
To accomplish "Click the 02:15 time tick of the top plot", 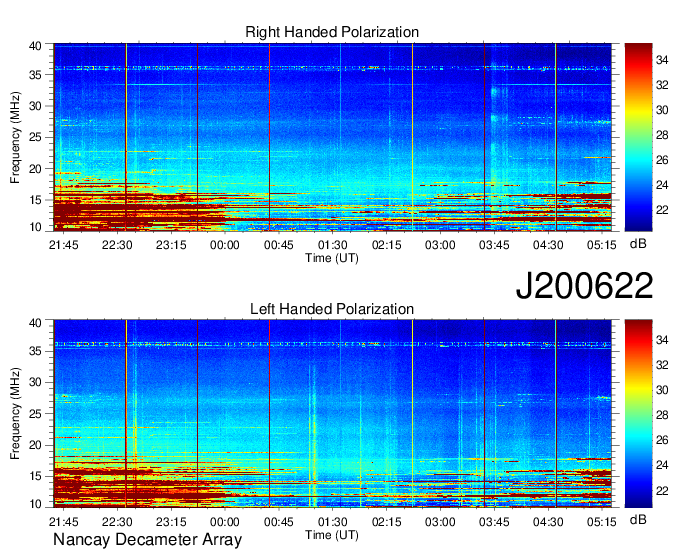I will 386,245.
